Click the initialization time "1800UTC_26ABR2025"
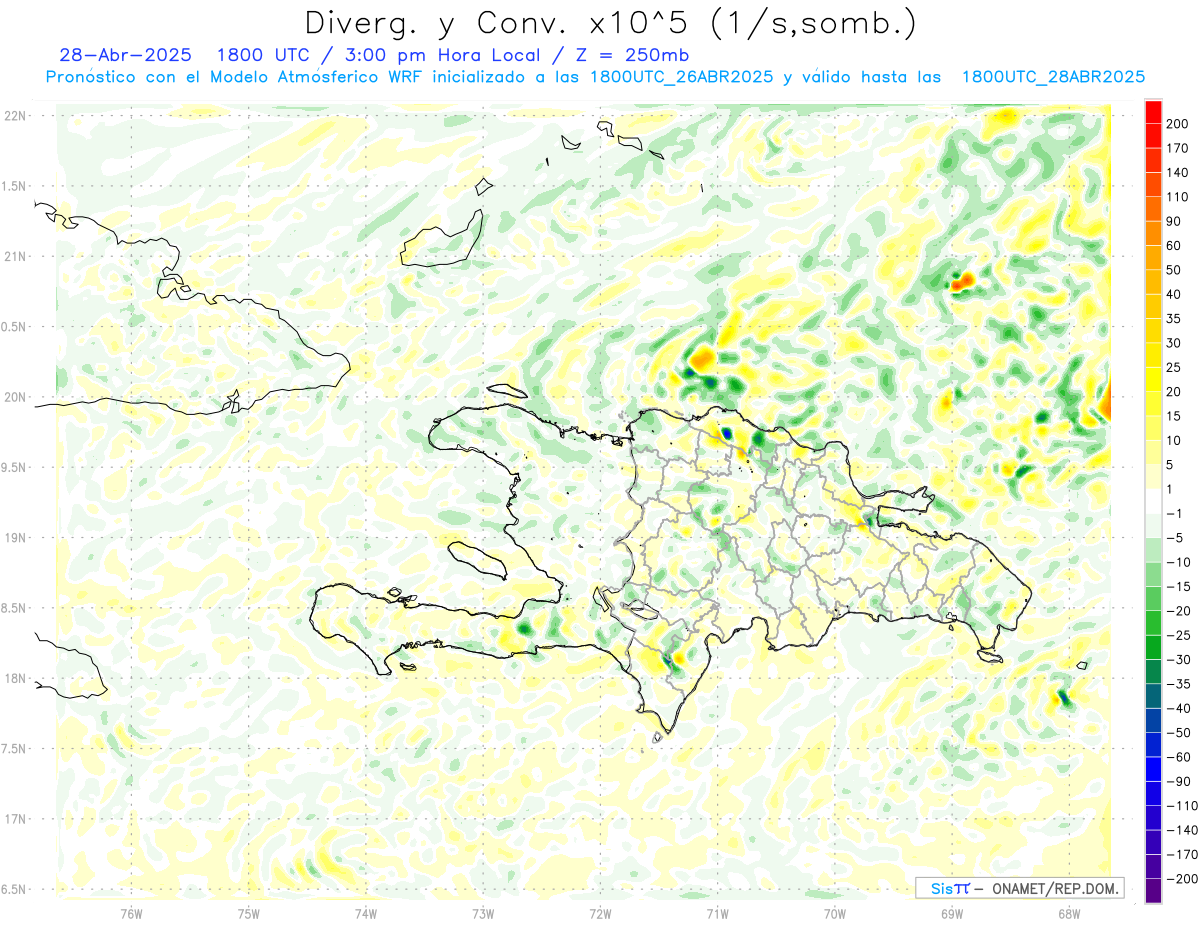Image resolution: width=1200 pixels, height=927 pixels. pos(680,77)
